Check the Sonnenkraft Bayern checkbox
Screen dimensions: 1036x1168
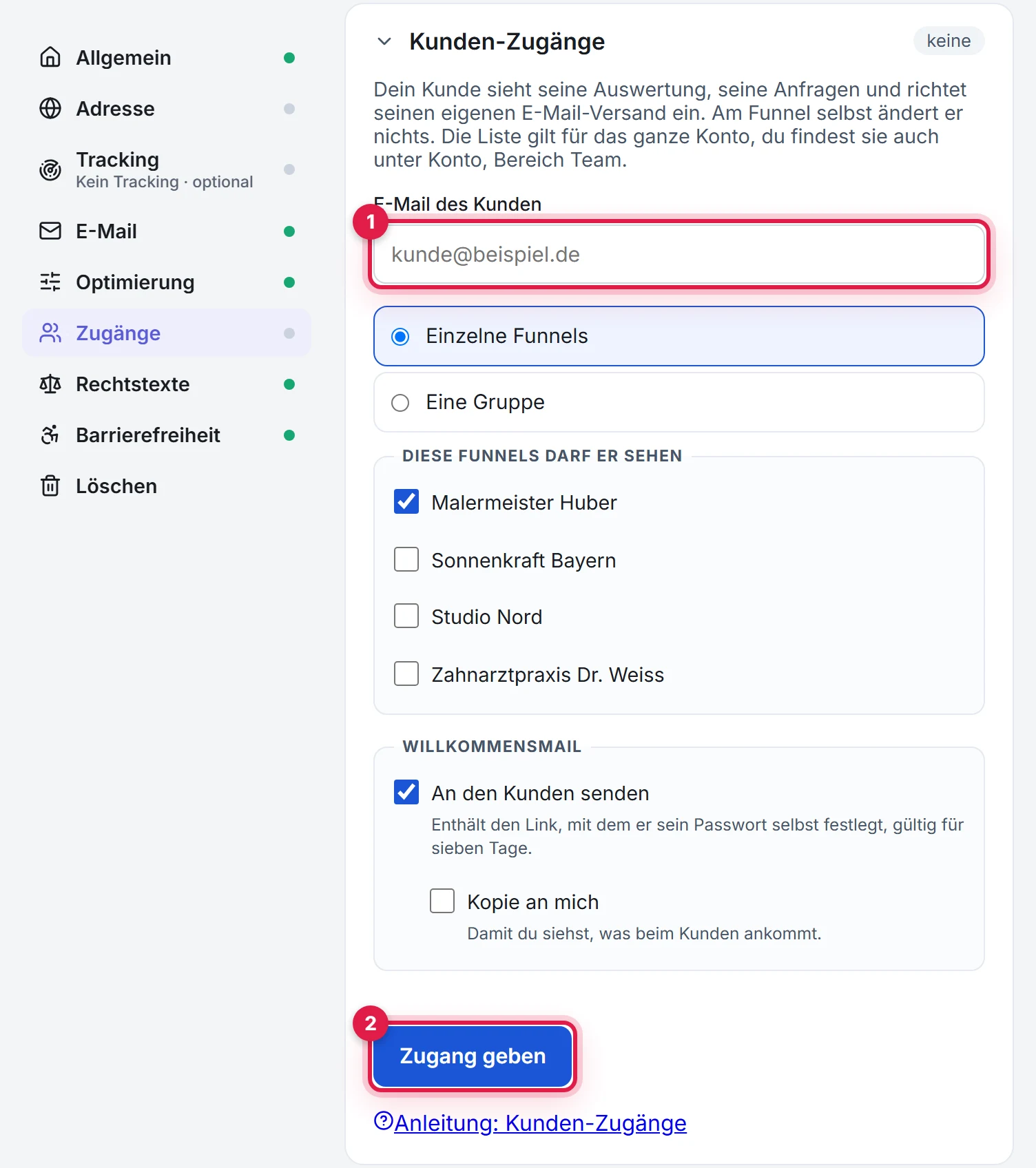click(406, 559)
